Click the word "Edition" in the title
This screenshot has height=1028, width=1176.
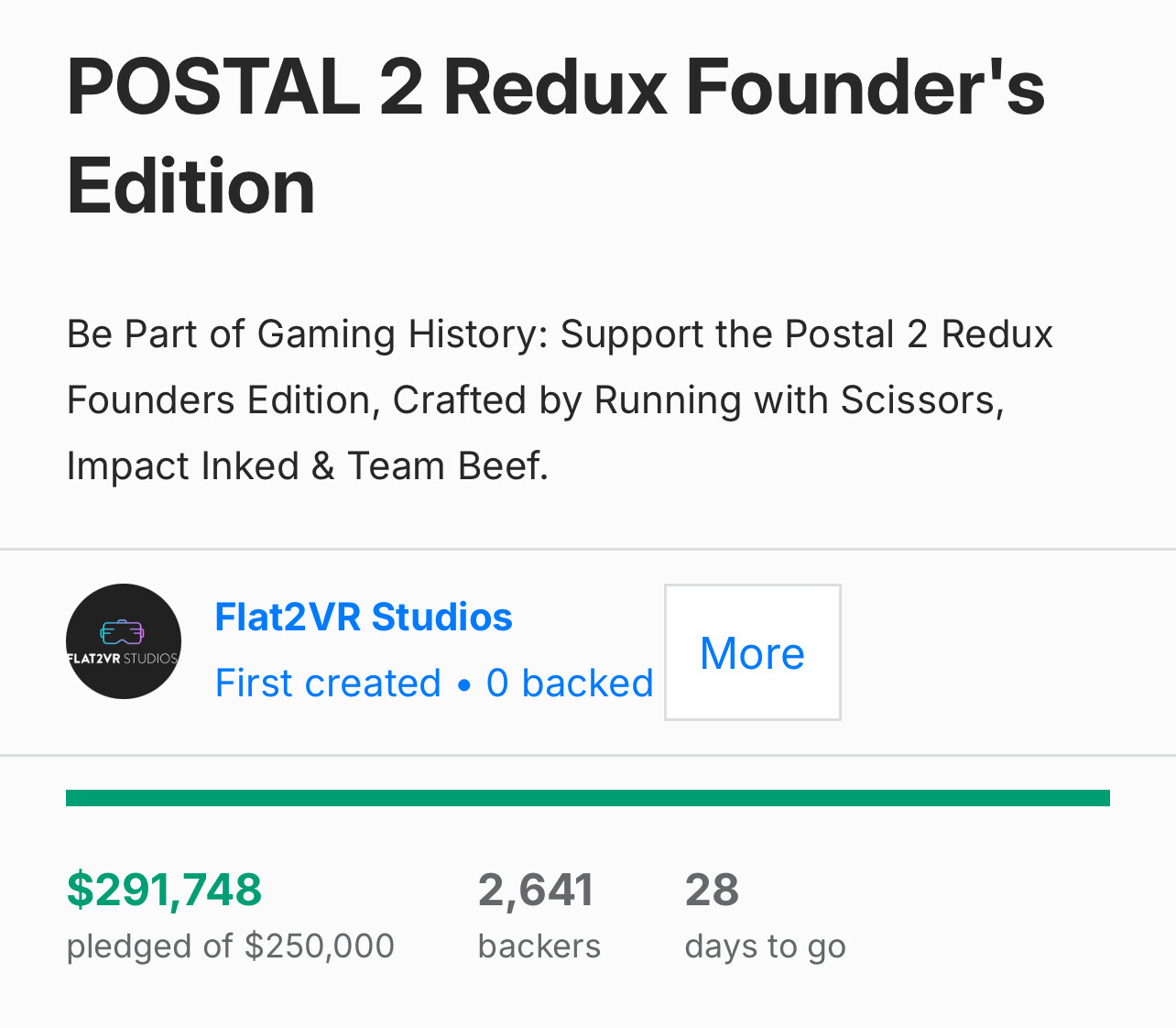tap(191, 186)
